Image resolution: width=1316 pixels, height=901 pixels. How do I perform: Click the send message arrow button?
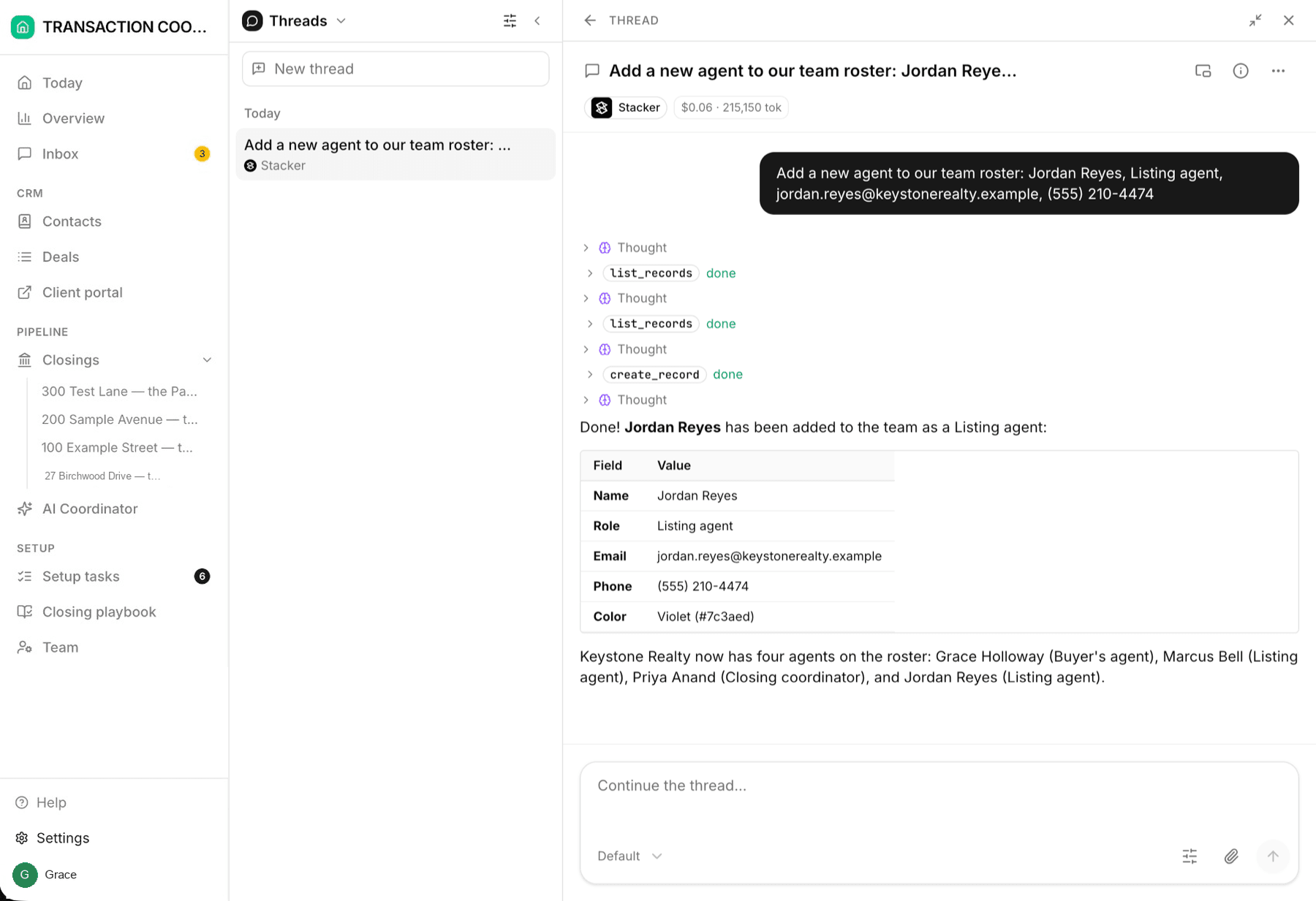pos(1273,856)
